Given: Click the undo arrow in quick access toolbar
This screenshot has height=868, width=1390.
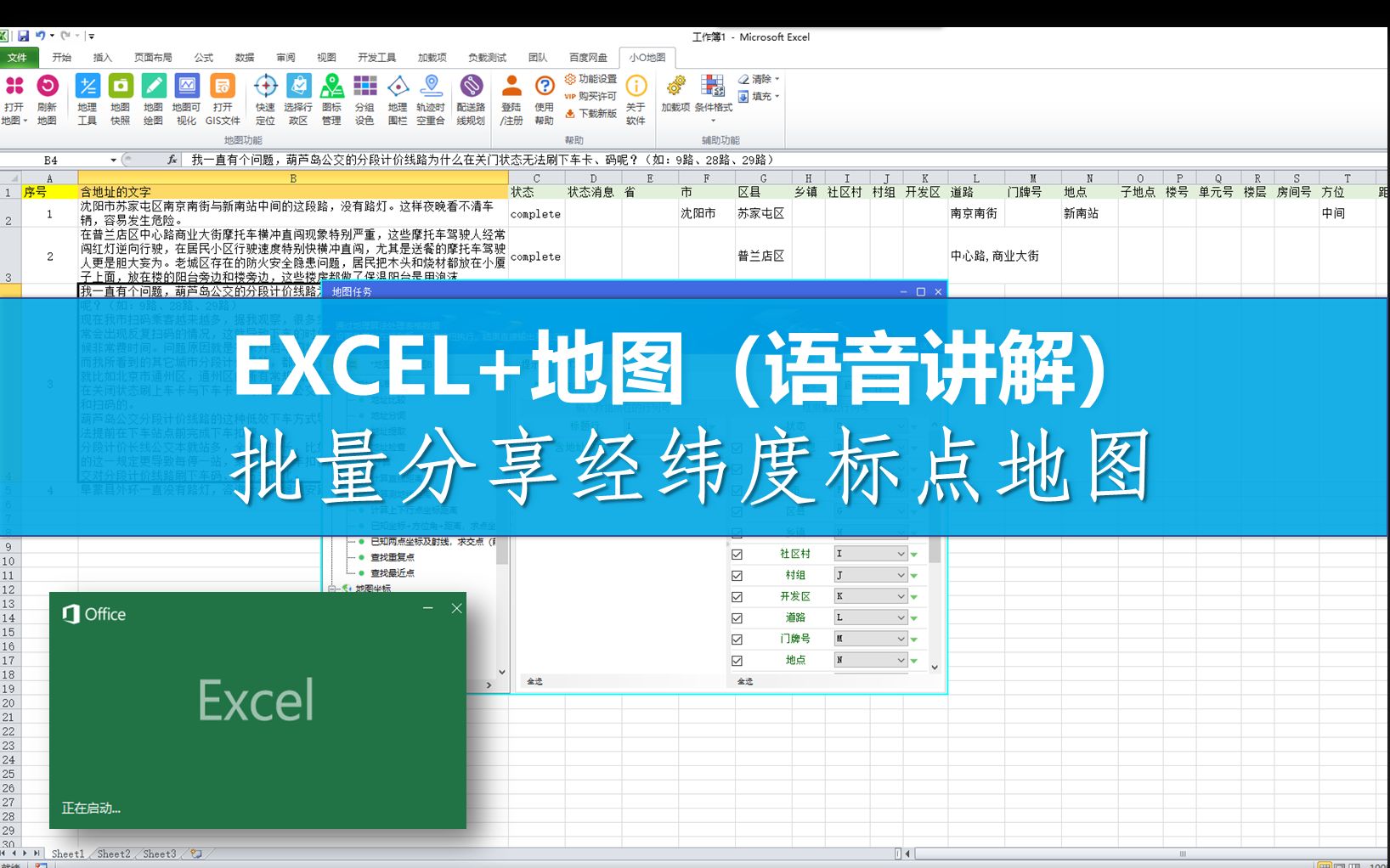Looking at the screenshot, I should (40, 36).
